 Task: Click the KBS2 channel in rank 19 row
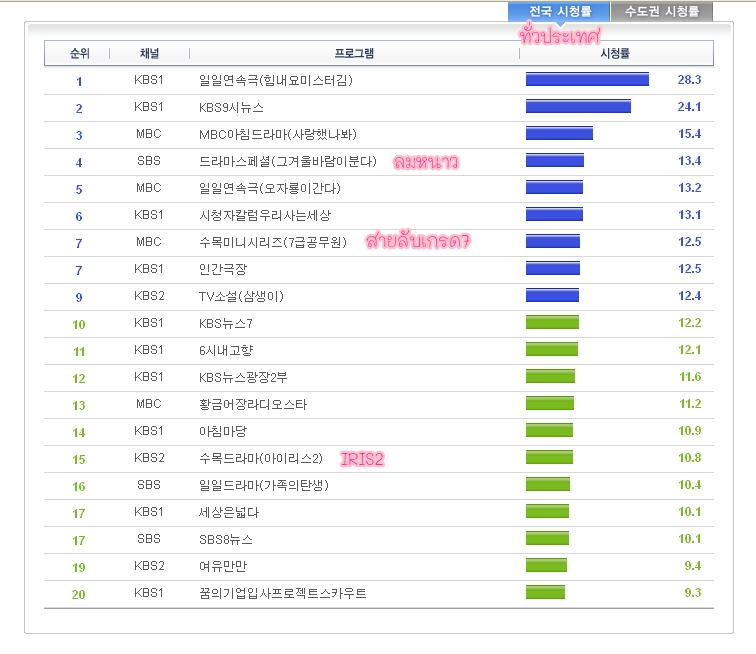point(149,566)
